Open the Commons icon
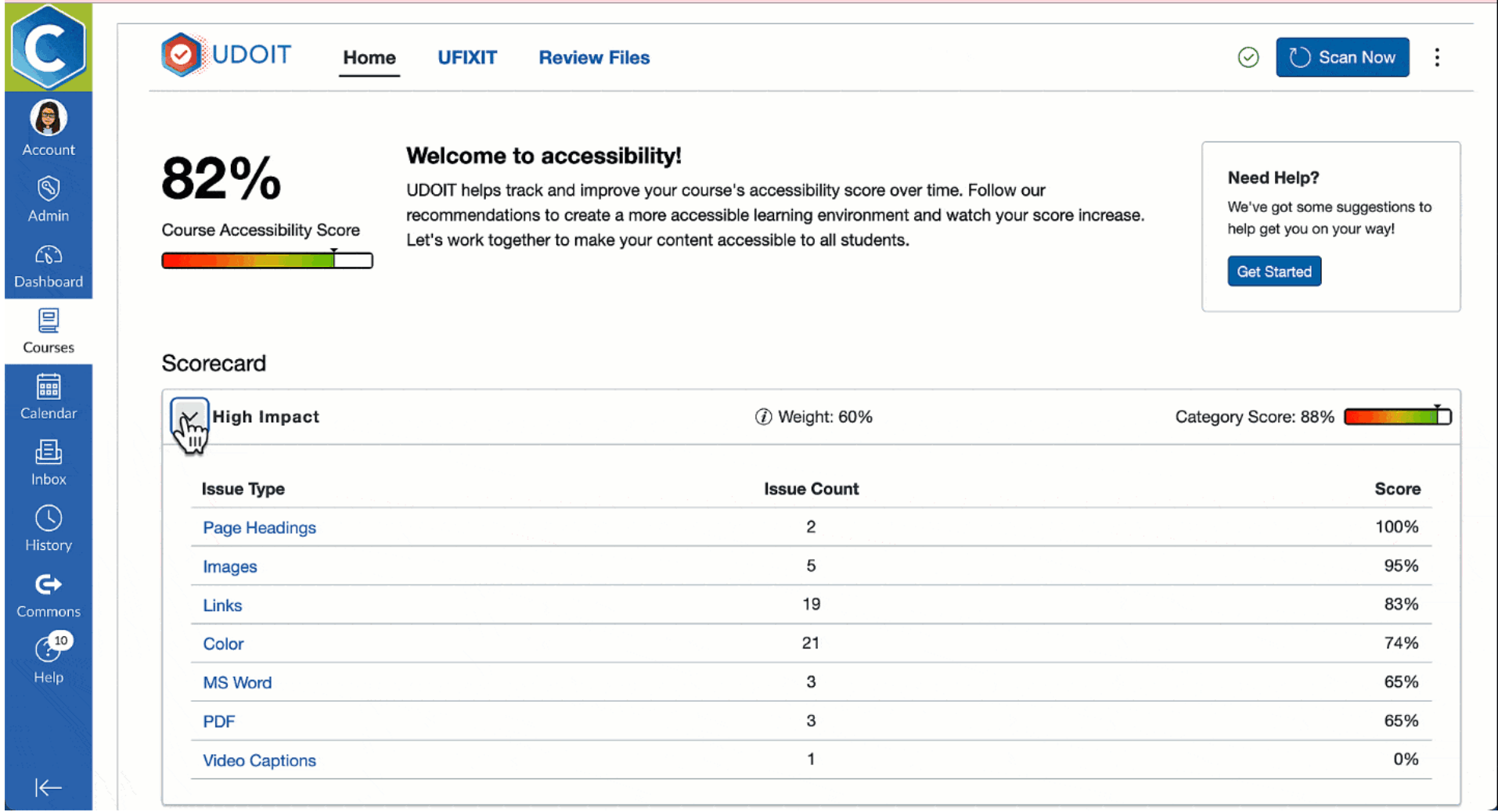This screenshot has height=812, width=1498. pos(49,585)
